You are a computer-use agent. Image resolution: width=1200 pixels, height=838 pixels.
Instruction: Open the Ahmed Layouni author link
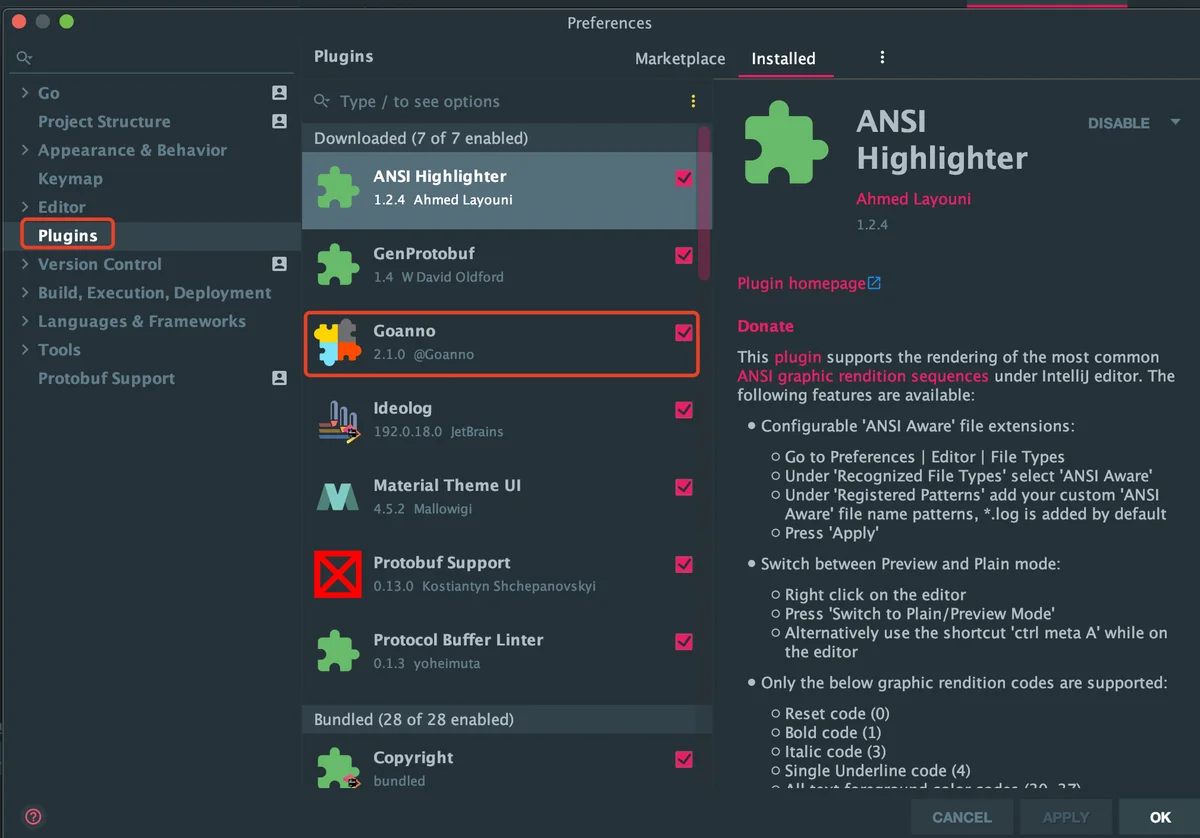pyautogui.click(x=914, y=199)
